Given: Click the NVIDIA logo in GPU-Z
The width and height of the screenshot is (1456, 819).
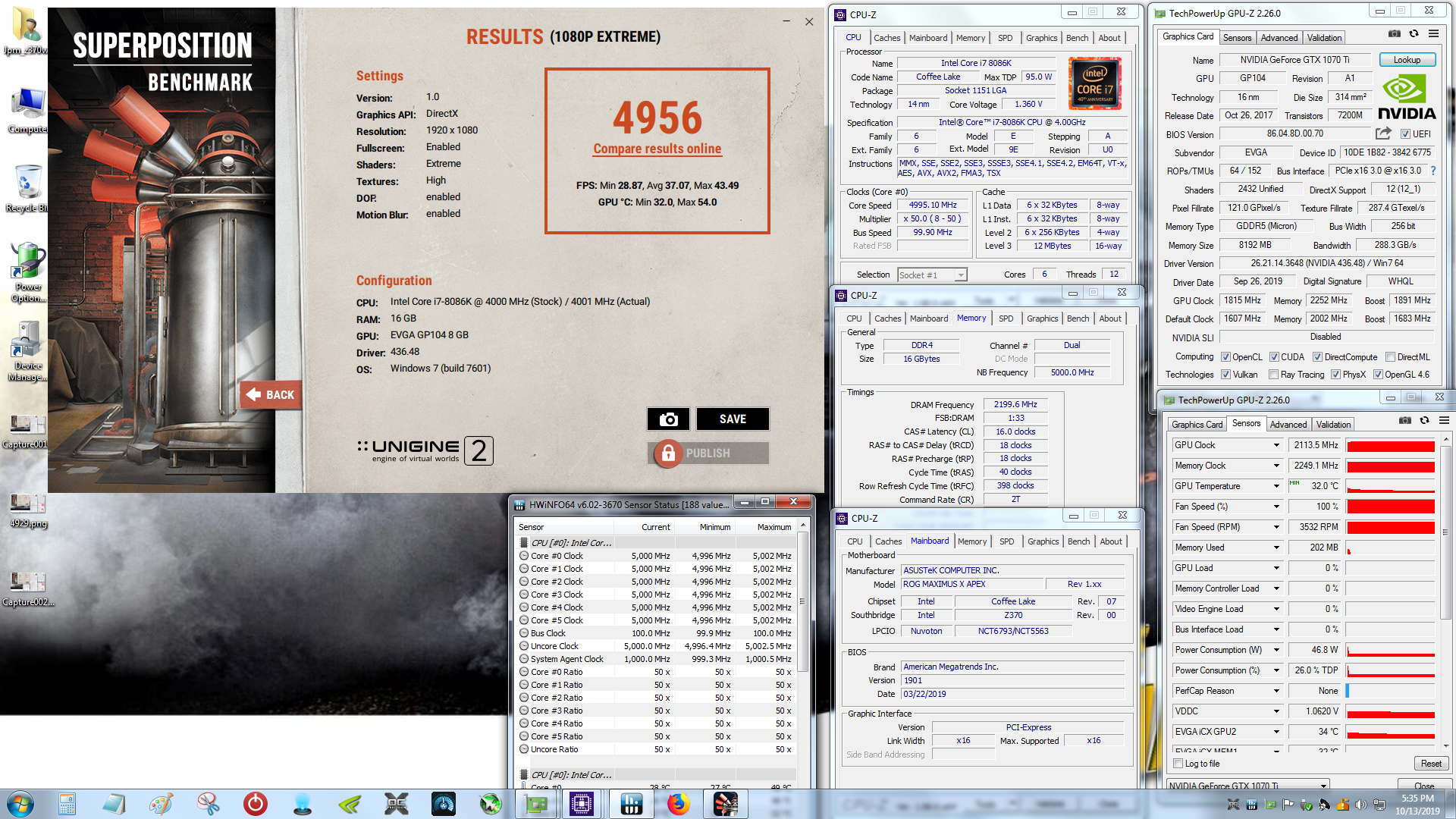Looking at the screenshot, I should click(x=1407, y=98).
